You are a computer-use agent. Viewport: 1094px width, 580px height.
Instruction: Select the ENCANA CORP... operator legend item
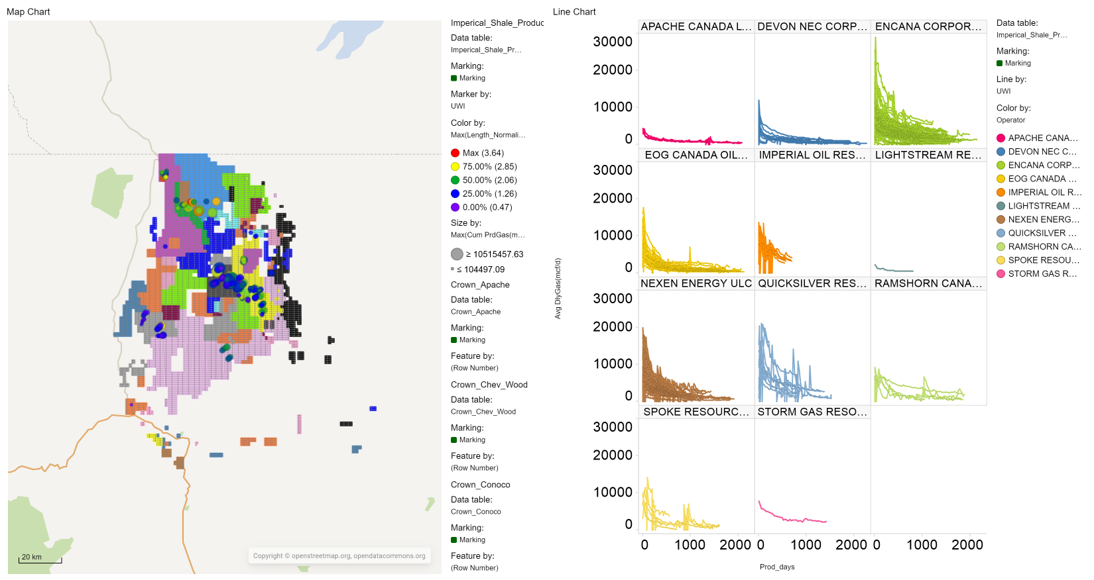1038,165
